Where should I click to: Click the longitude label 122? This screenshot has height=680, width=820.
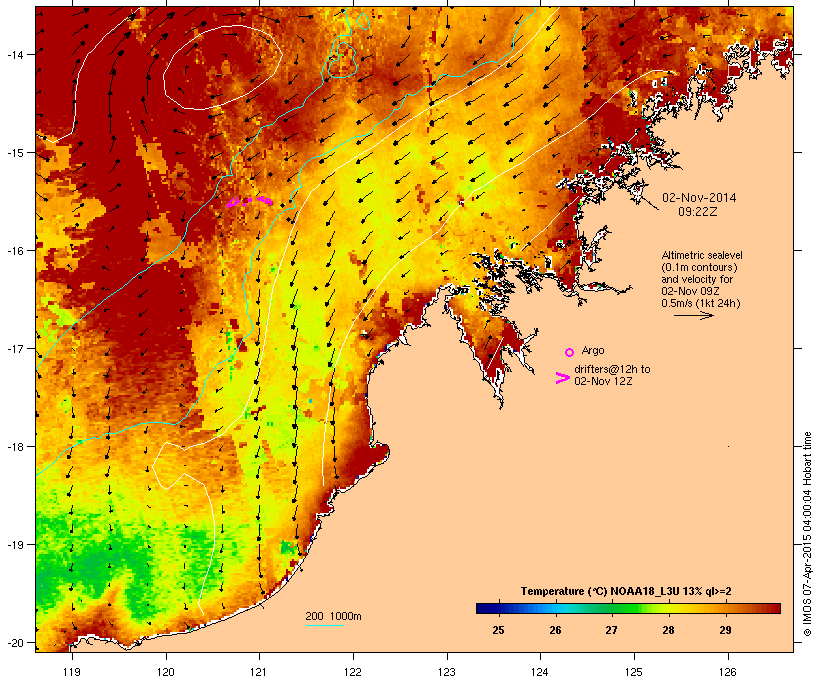click(x=353, y=672)
